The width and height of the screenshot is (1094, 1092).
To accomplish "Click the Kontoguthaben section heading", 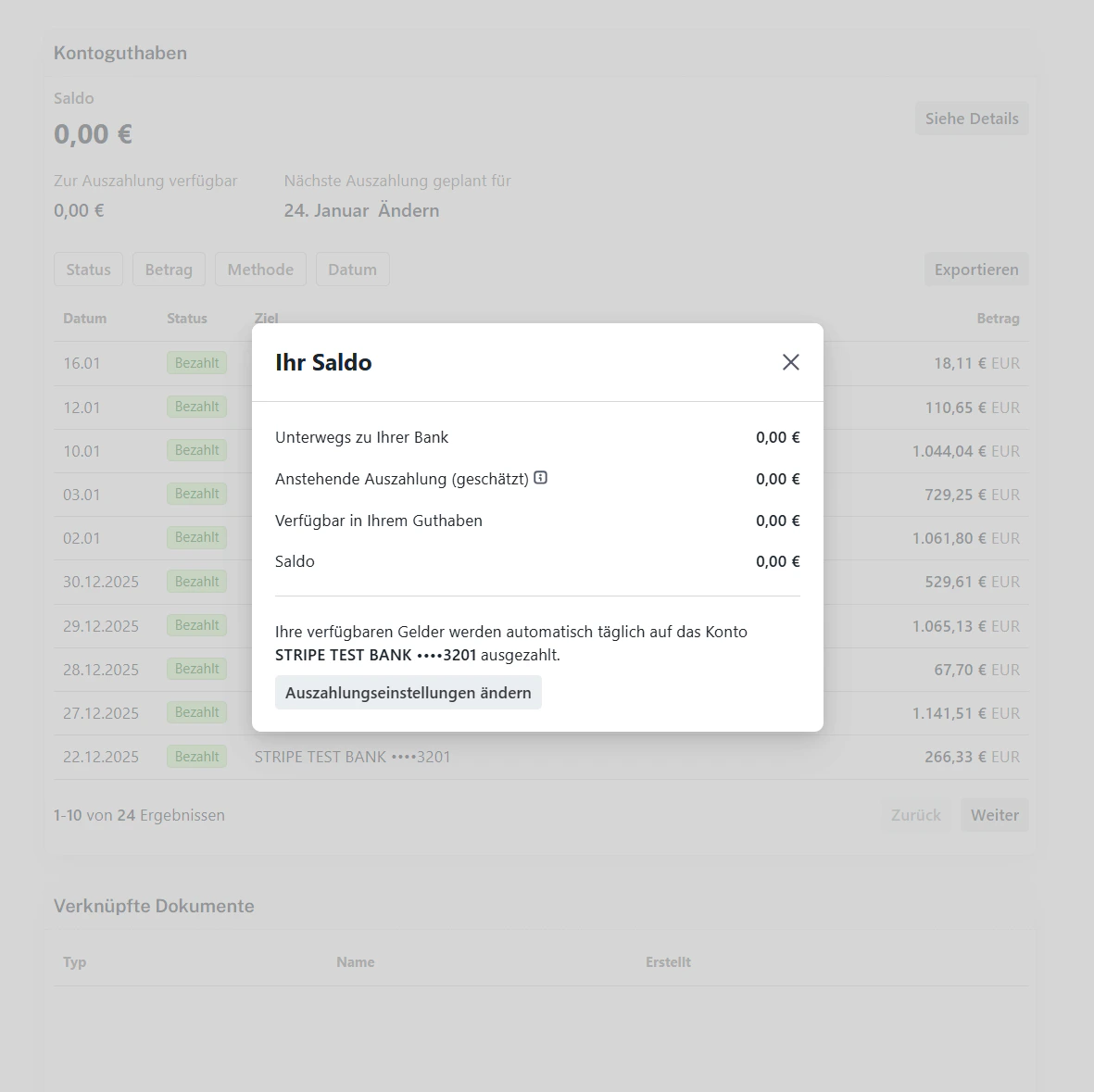I will pyautogui.click(x=119, y=53).
